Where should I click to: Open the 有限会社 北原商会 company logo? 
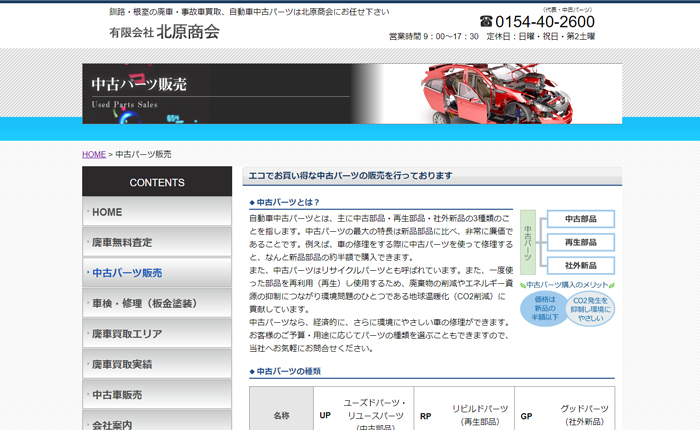tap(164, 32)
